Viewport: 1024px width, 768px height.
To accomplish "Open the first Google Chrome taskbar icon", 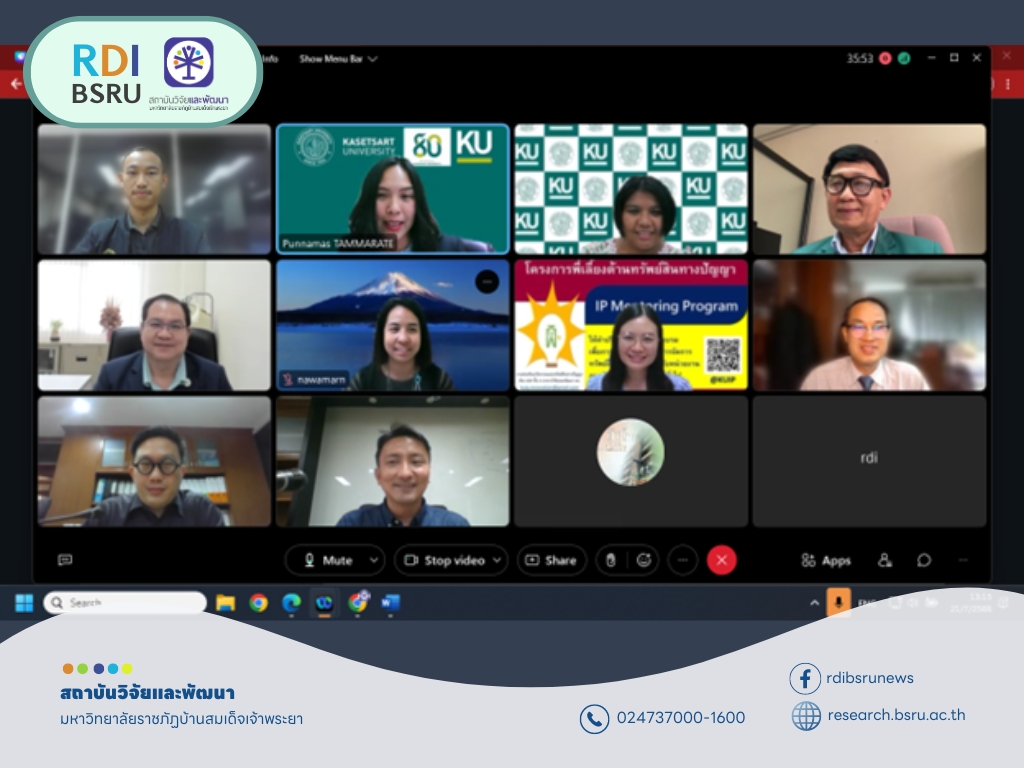I will click(259, 602).
